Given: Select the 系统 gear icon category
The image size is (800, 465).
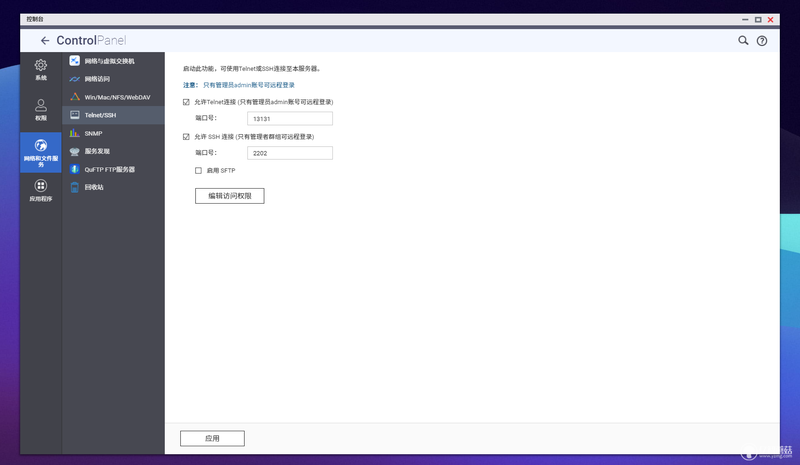Looking at the screenshot, I should (41, 70).
